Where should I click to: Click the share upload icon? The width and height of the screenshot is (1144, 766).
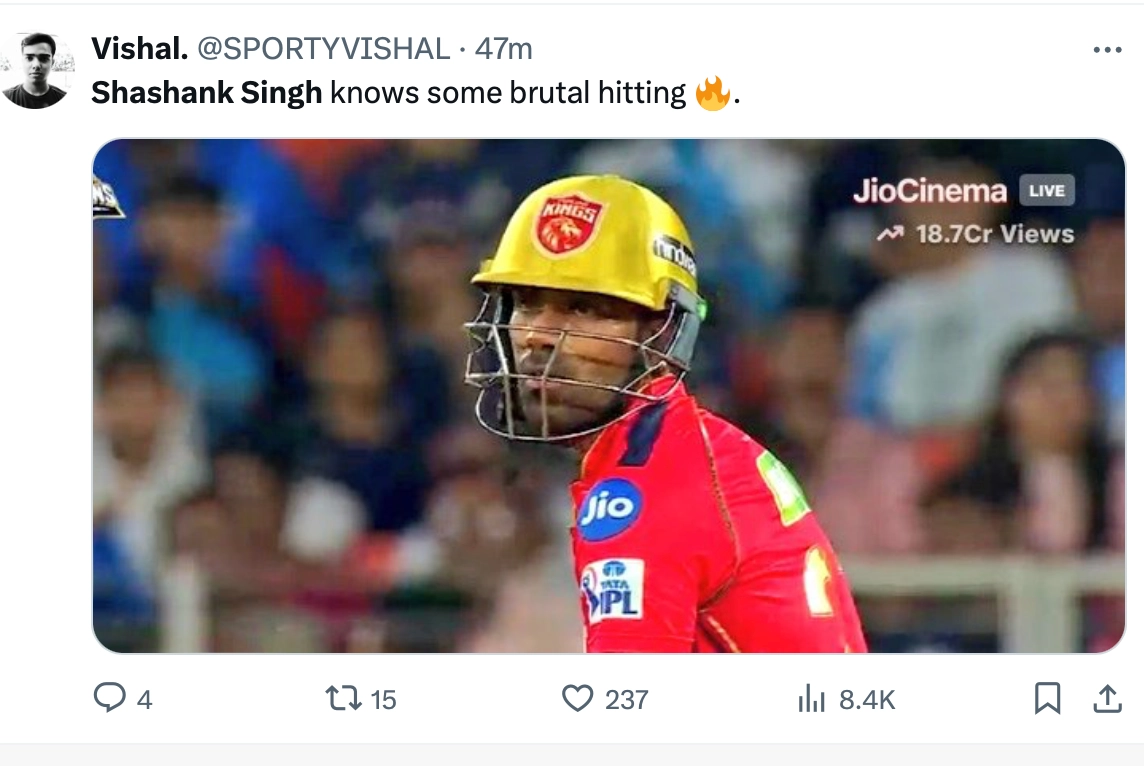[1107, 698]
